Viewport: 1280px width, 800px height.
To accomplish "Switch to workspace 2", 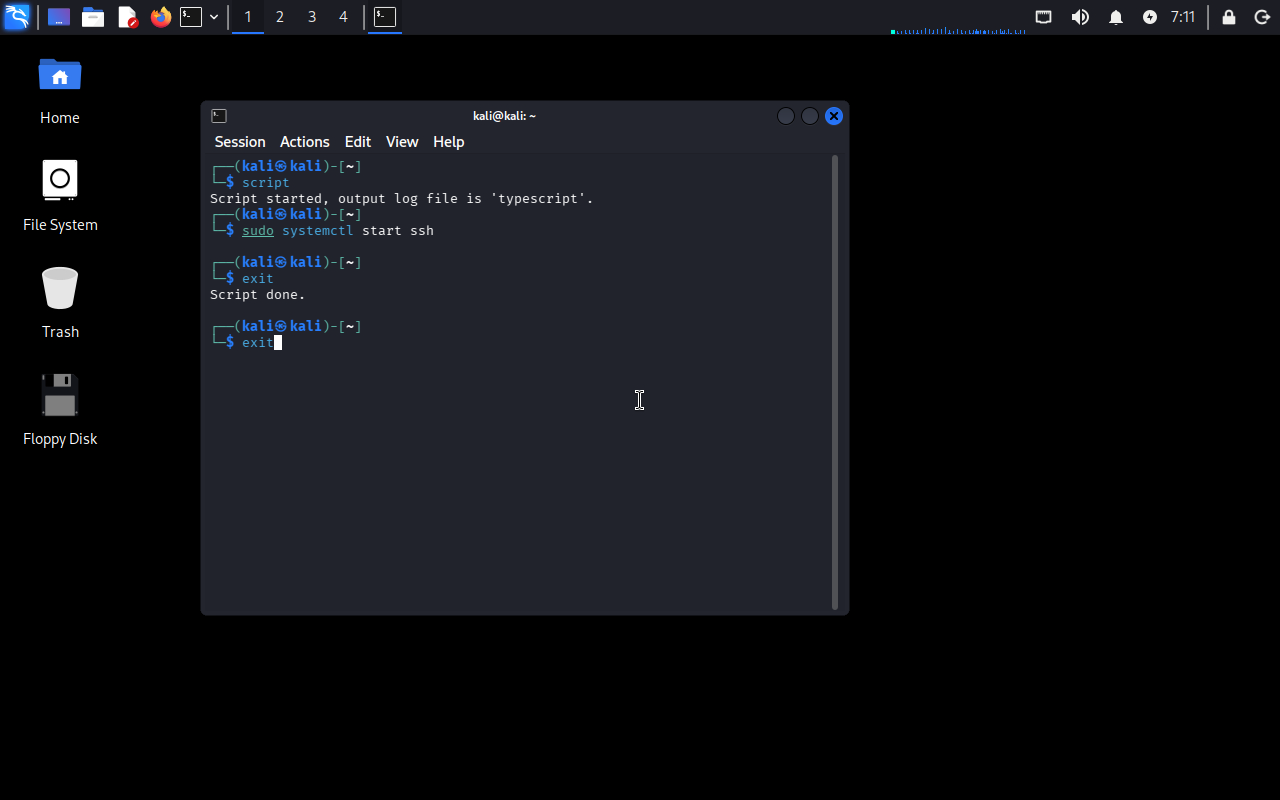I will (x=280, y=17).
